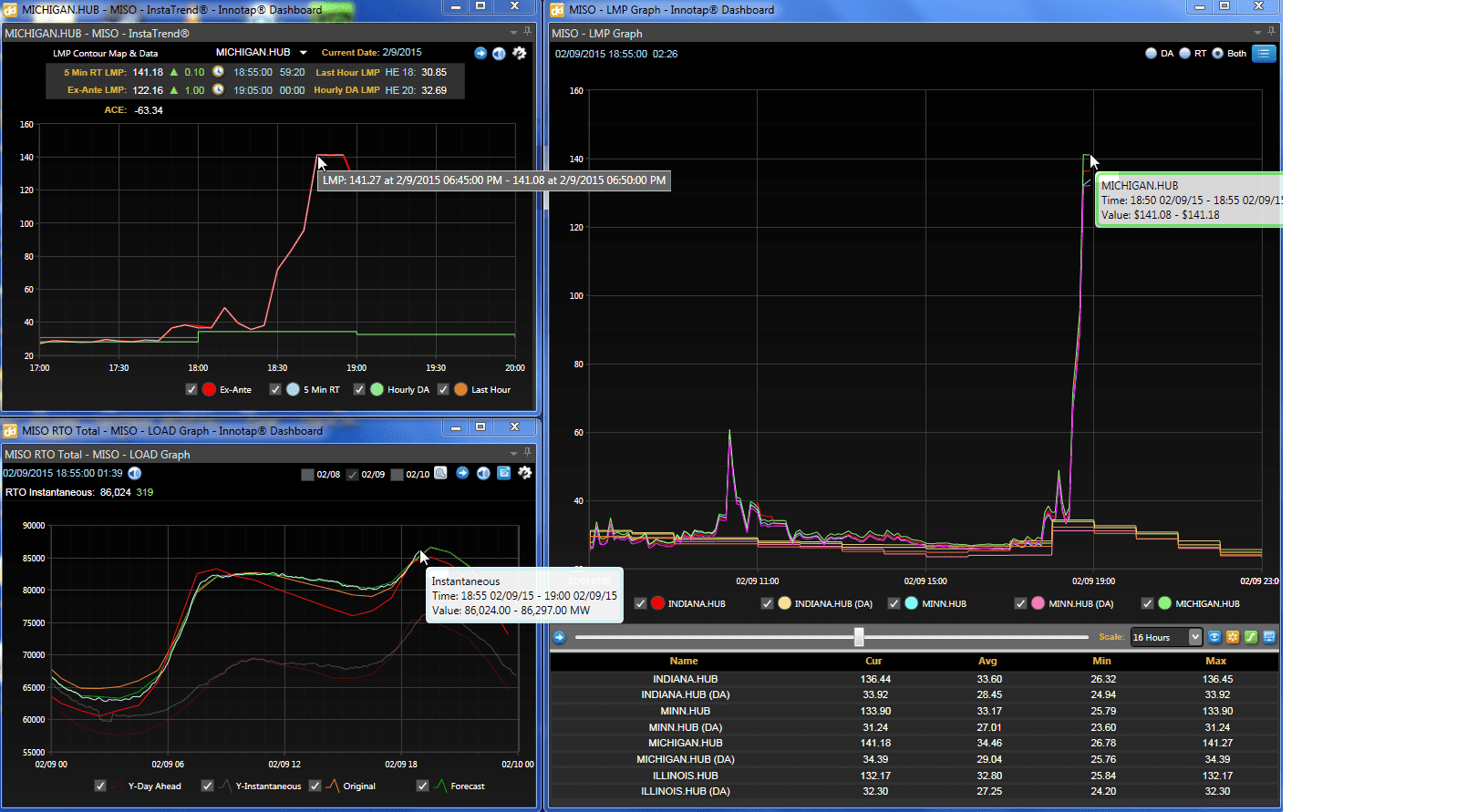Image resolution: width=1457 pixels, height=812 pixels.
Task: Click the Avg column header
Action: 987,661
